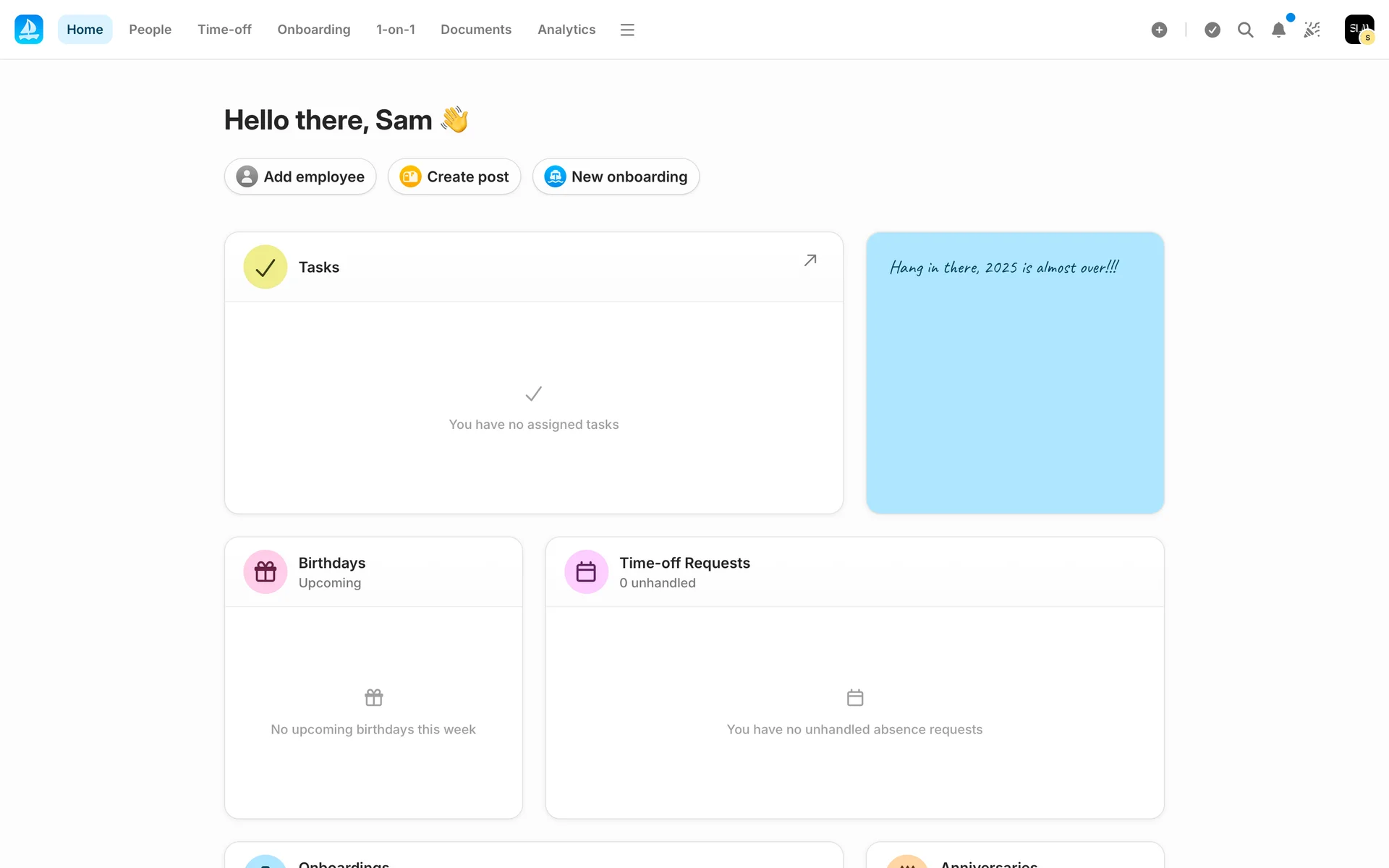Expand the hamburger more-menu in navbar
Viewport: 1389px width, 868px height.
[627, 30]
